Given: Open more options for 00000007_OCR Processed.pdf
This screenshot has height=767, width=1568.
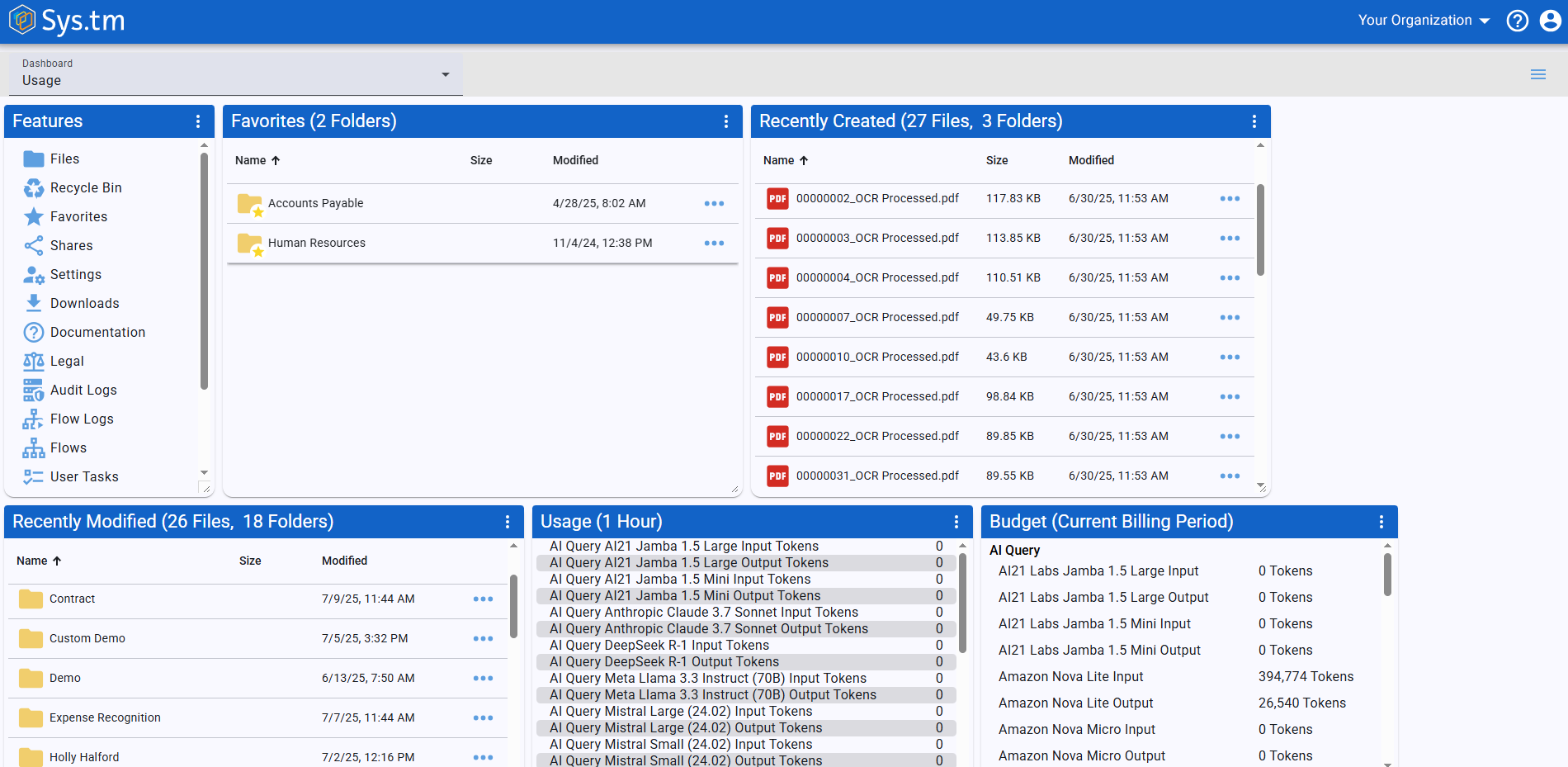Looking at the screenshot, I should click(x=1230, y=318).
